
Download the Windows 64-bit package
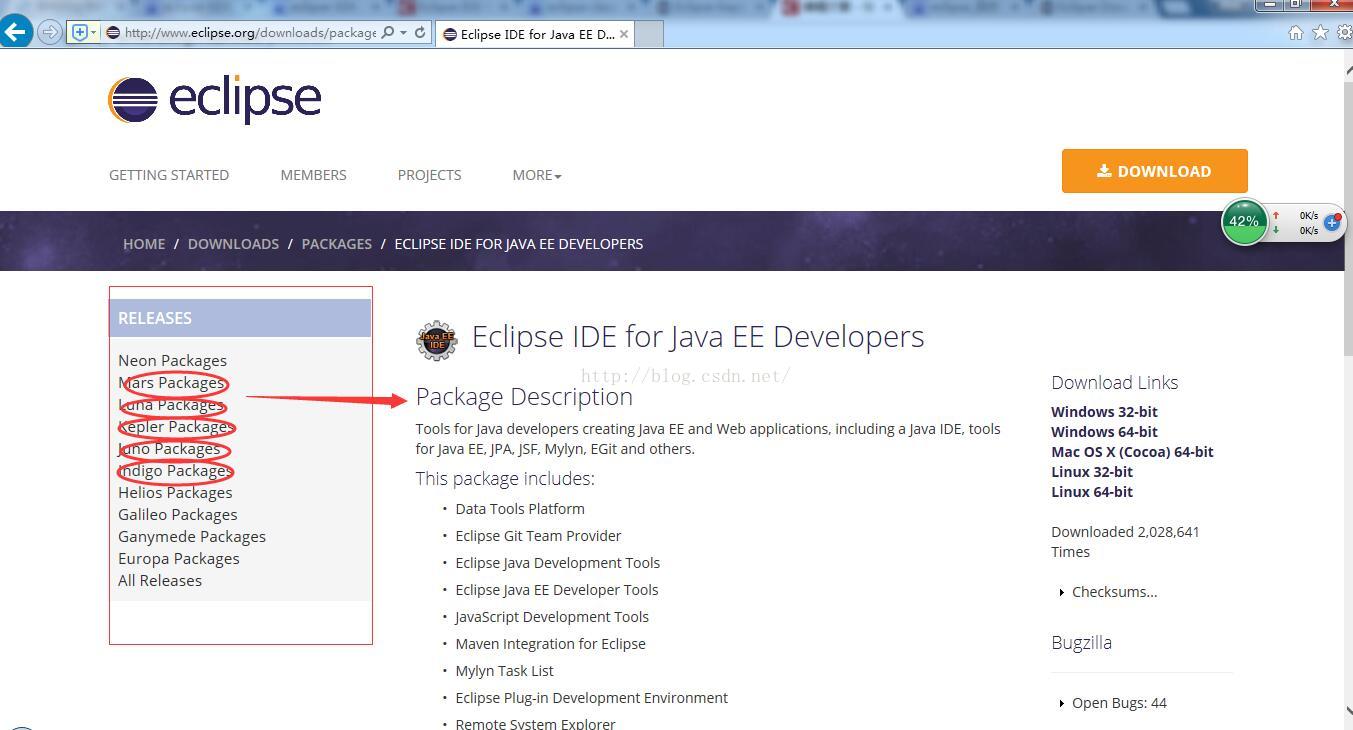[1104, 431]
